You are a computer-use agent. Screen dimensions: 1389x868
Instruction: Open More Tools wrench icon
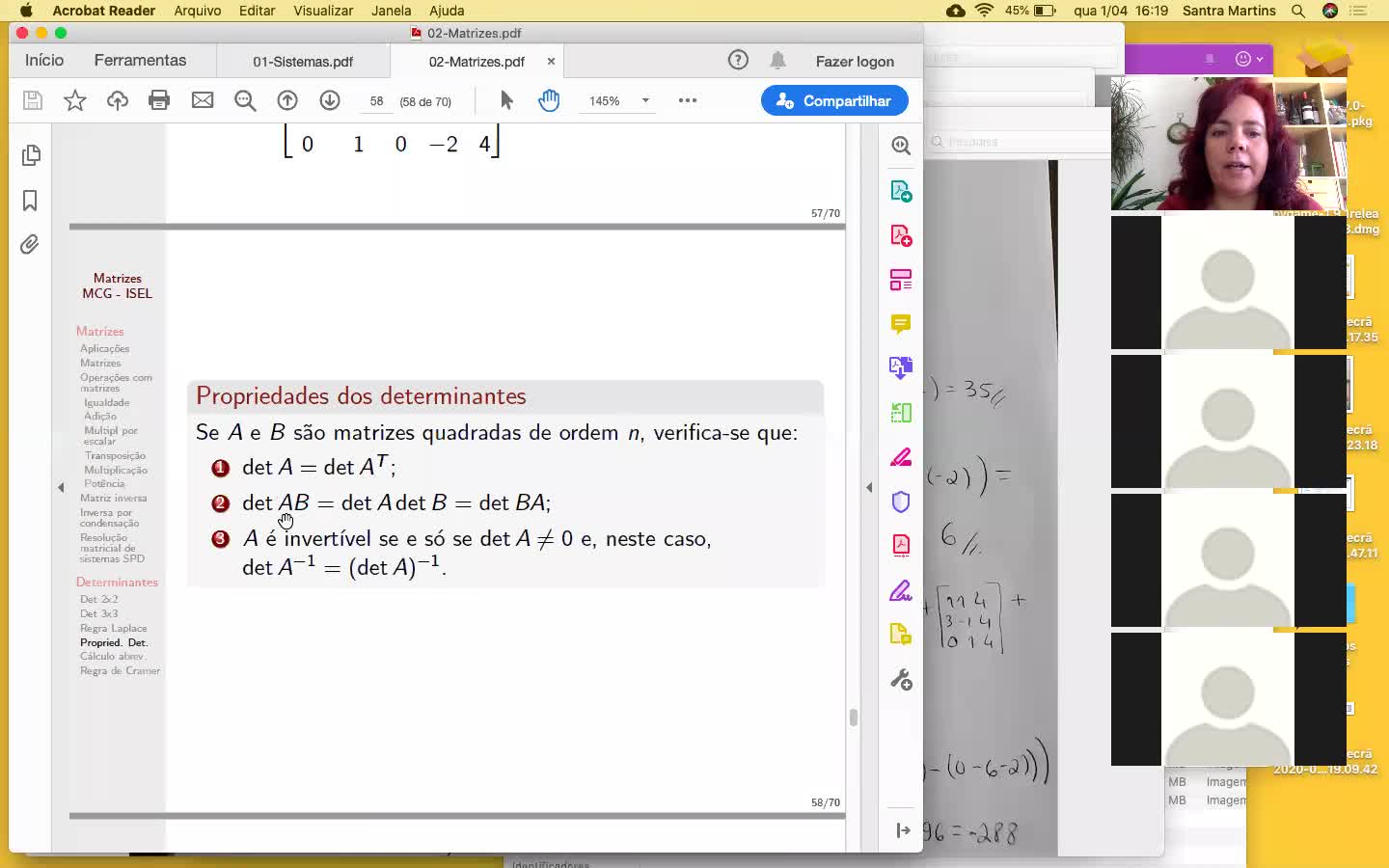tap(901, 680)
